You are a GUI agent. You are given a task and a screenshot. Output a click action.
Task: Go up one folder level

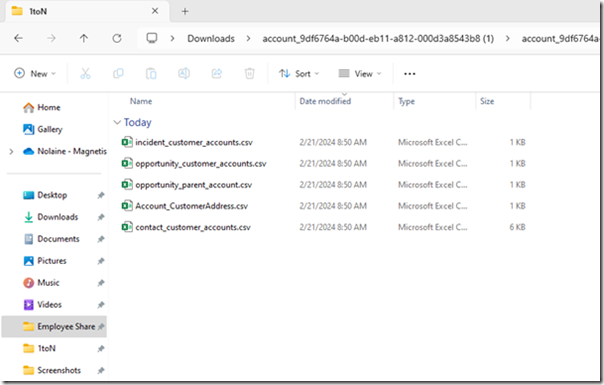pos(84,38)
